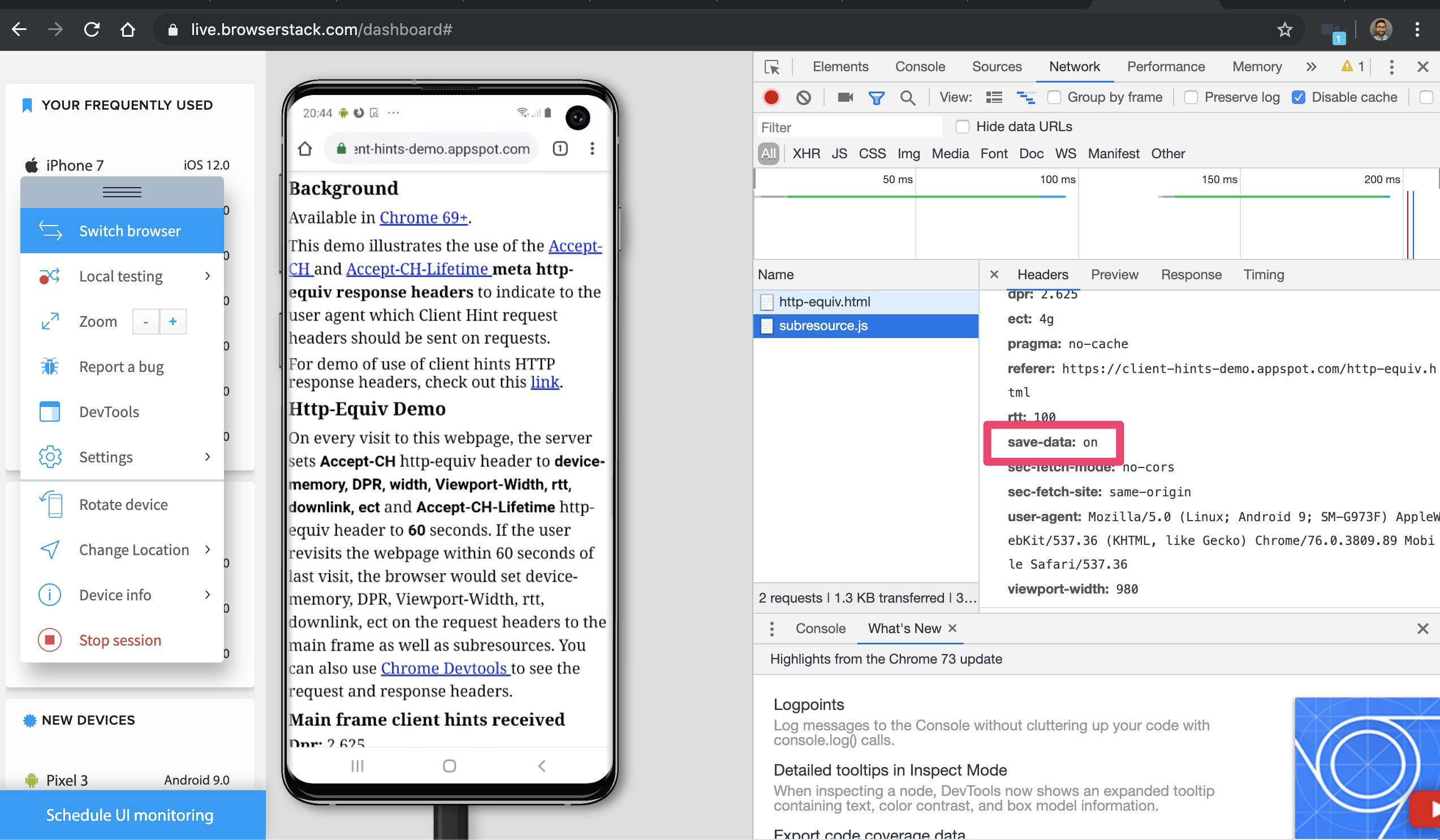Check Hide data URLs option
1440x840 pixels.
point(962,127)
